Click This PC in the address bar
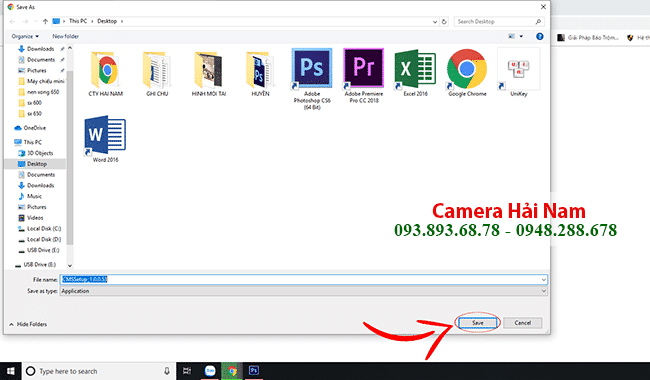 tap(78, 21)
